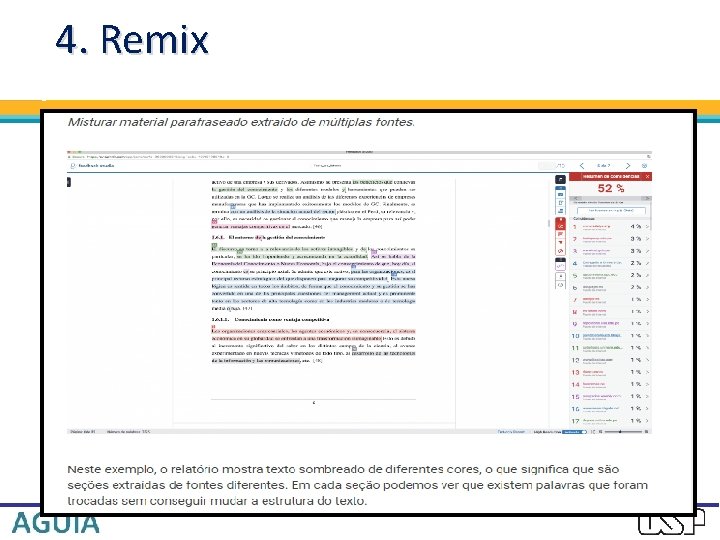Toggle the blue high resolution switch in the status bar
720x540 pixels.
pos(574,432)
